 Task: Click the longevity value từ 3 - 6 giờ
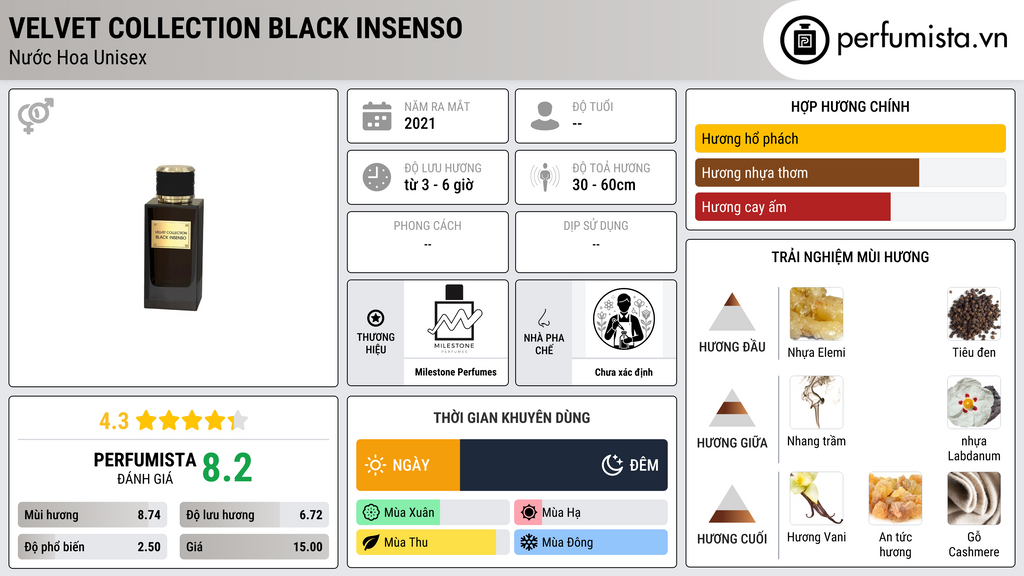coord(439,185)
